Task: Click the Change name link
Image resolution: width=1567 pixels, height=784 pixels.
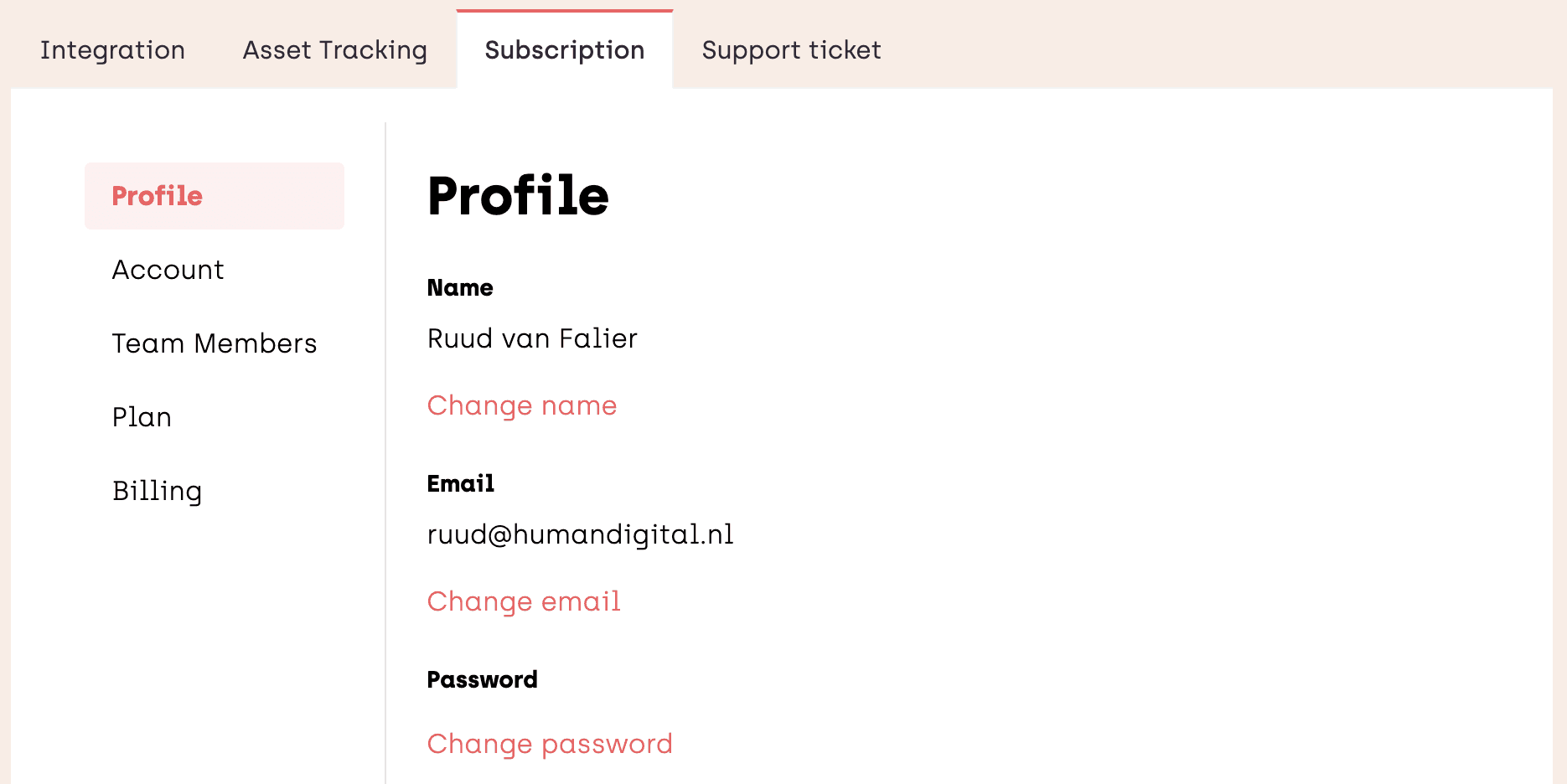Action: coord(521,405)
